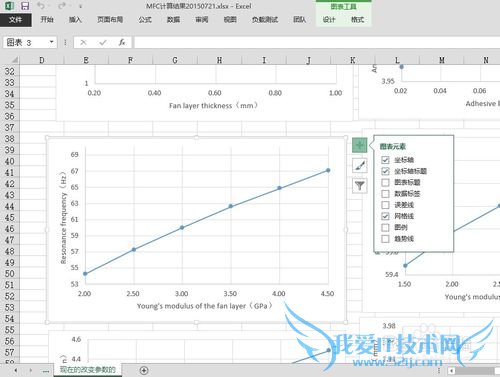Click the Excel logo icon in title bar
The height and width of the screenshot is (377, 500).
click(9, 6)
